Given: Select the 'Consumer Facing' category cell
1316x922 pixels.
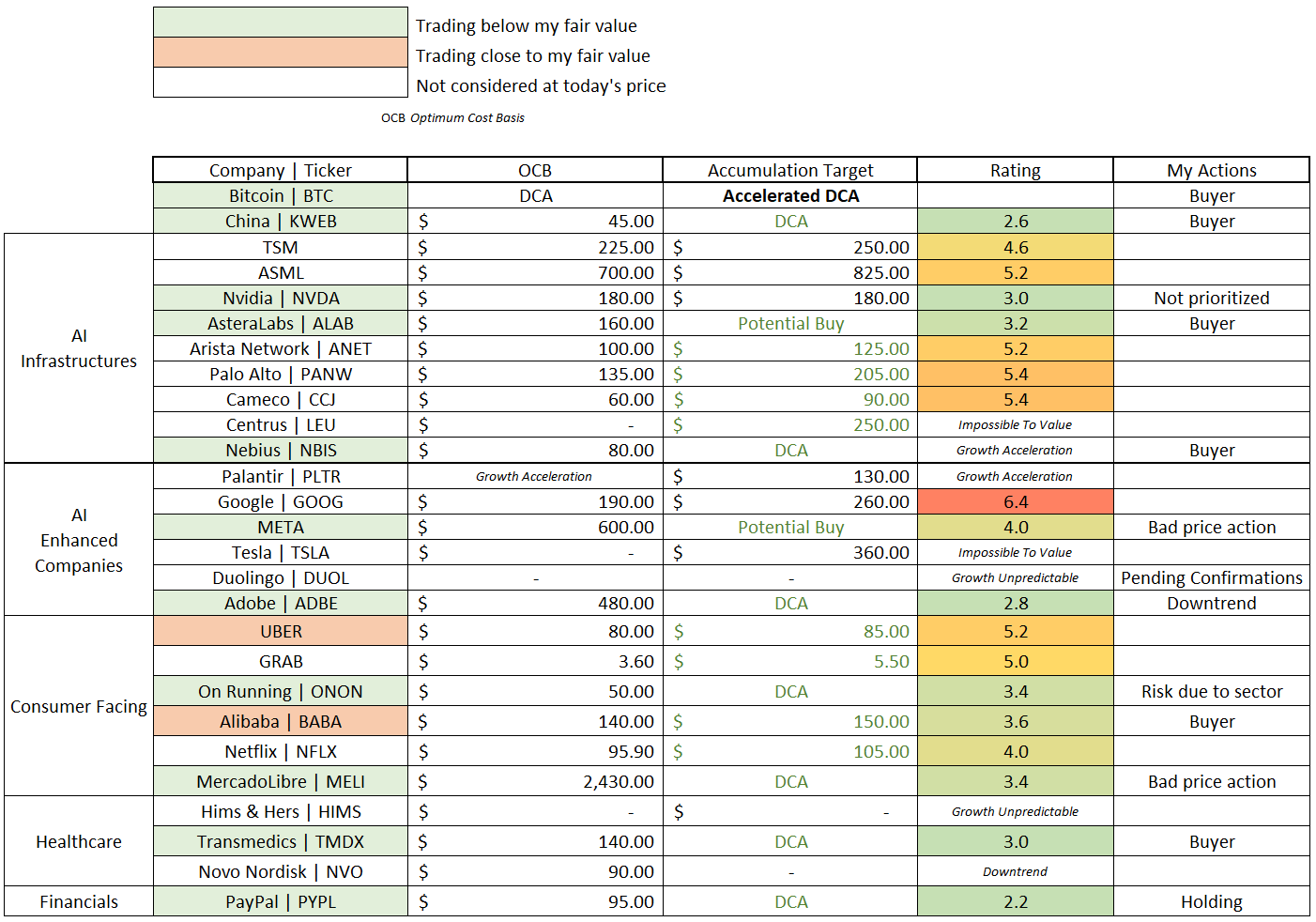Looking at the screenshot, I should coord(79,706).
